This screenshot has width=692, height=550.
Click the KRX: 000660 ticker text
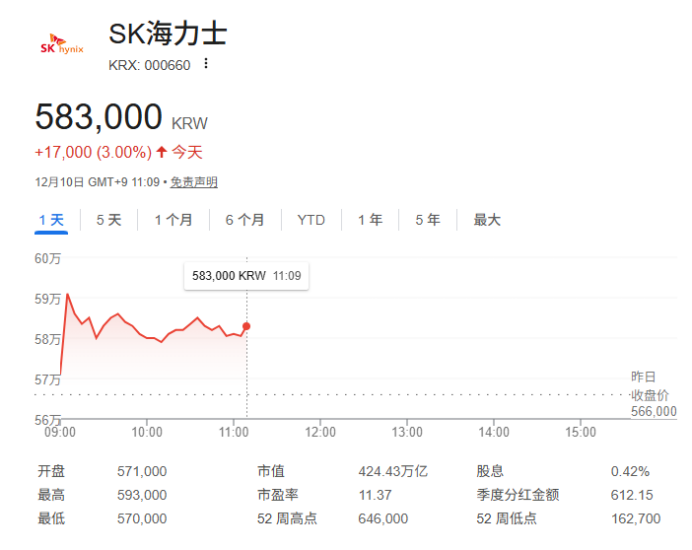point(149,65)
